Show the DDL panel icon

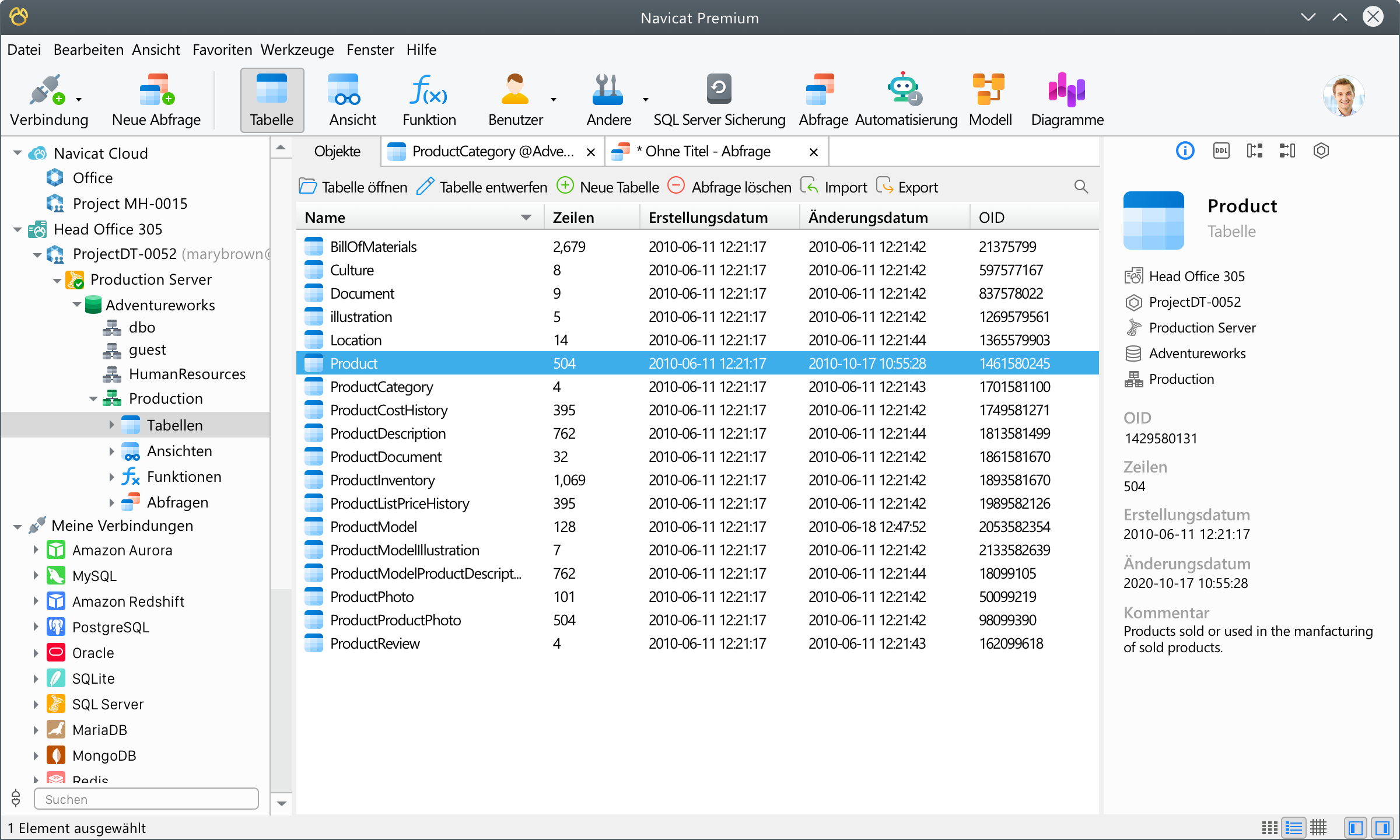tap(1221, 151)
